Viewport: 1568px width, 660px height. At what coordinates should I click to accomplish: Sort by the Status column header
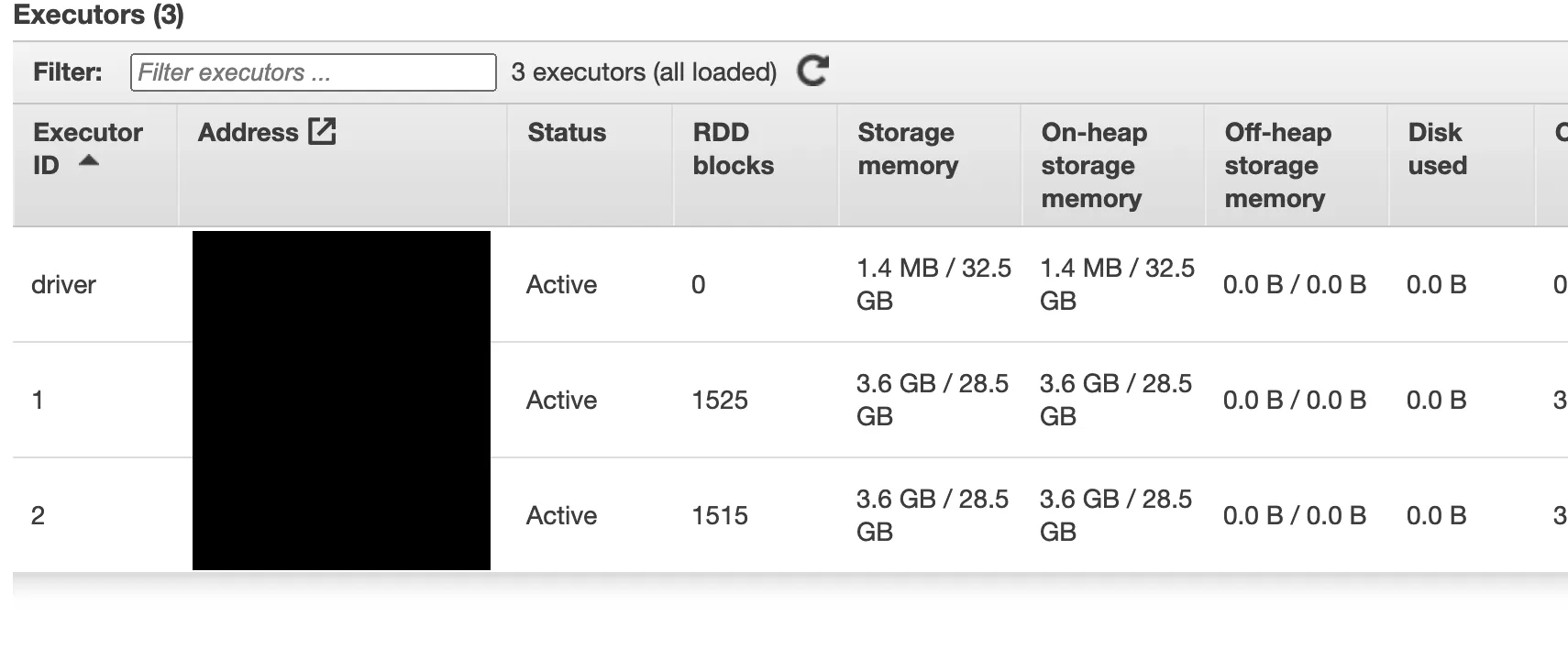coord(567,133)
